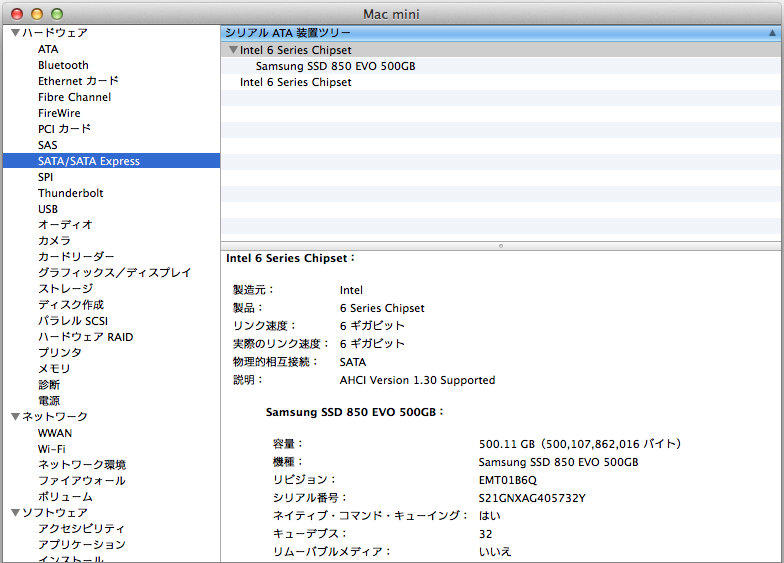
Task: Select アクセシビリティ under ソフトウェア
Action: pos(82,529)
